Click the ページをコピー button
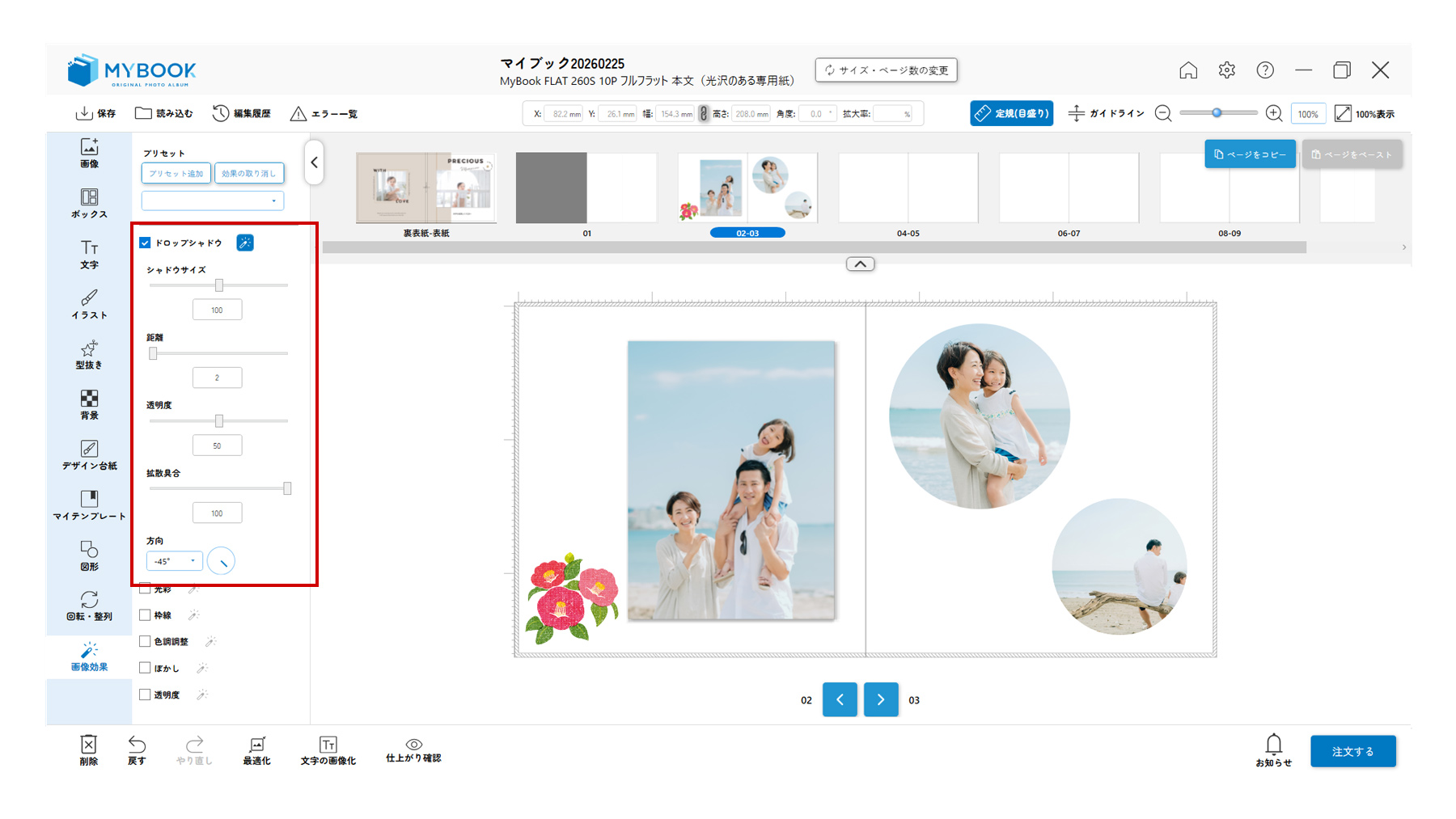1456x819 pixels. coord(1250,154)
